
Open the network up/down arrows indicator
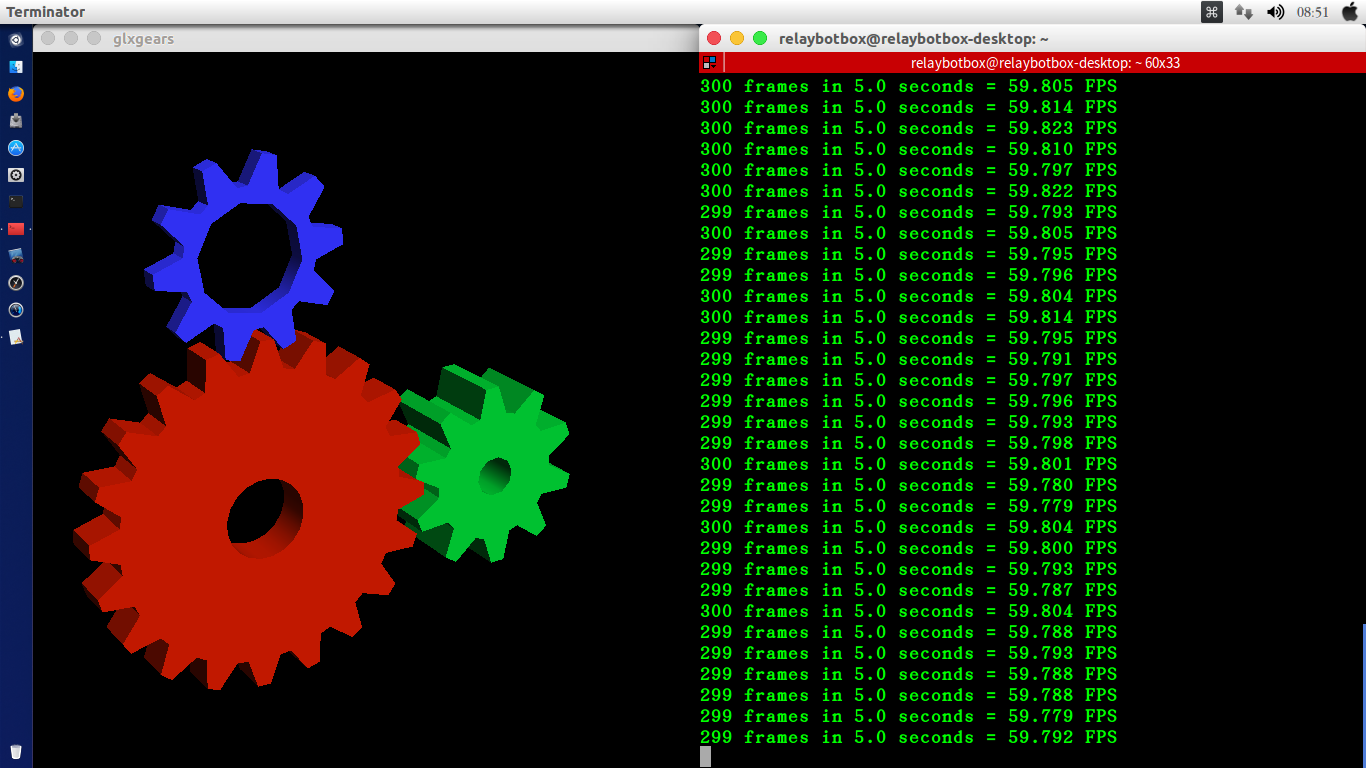tap(1244, 12)
